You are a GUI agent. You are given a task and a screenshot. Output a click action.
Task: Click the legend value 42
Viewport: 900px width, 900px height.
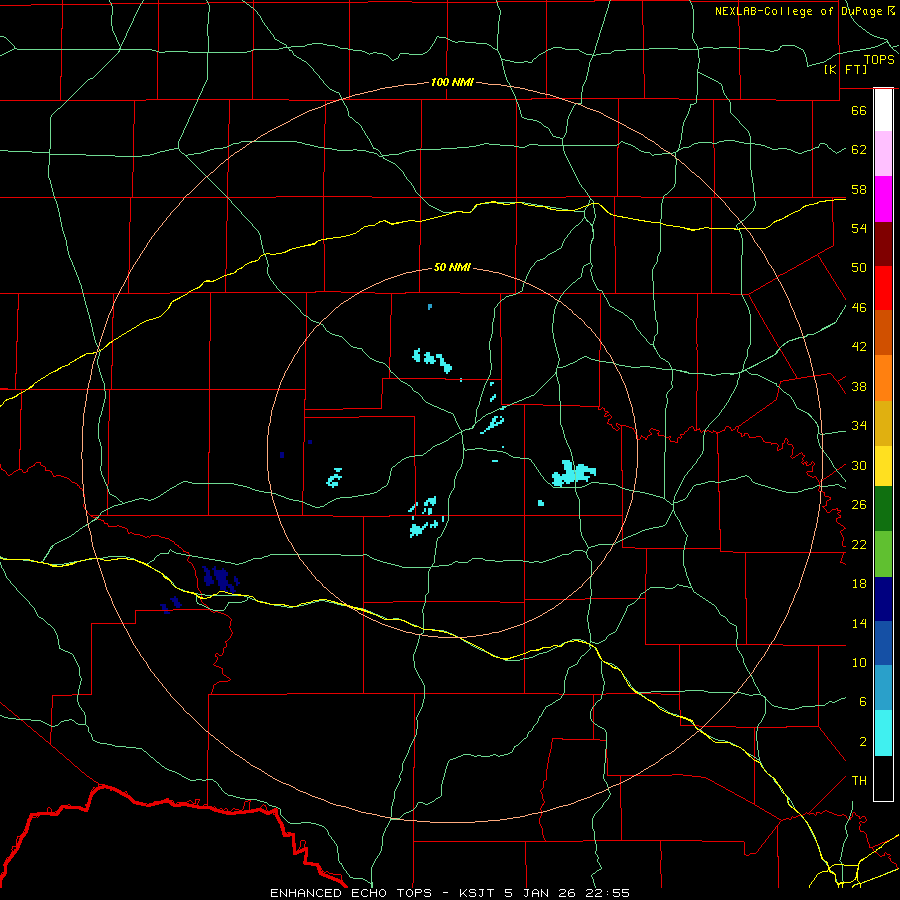(859, 347)
